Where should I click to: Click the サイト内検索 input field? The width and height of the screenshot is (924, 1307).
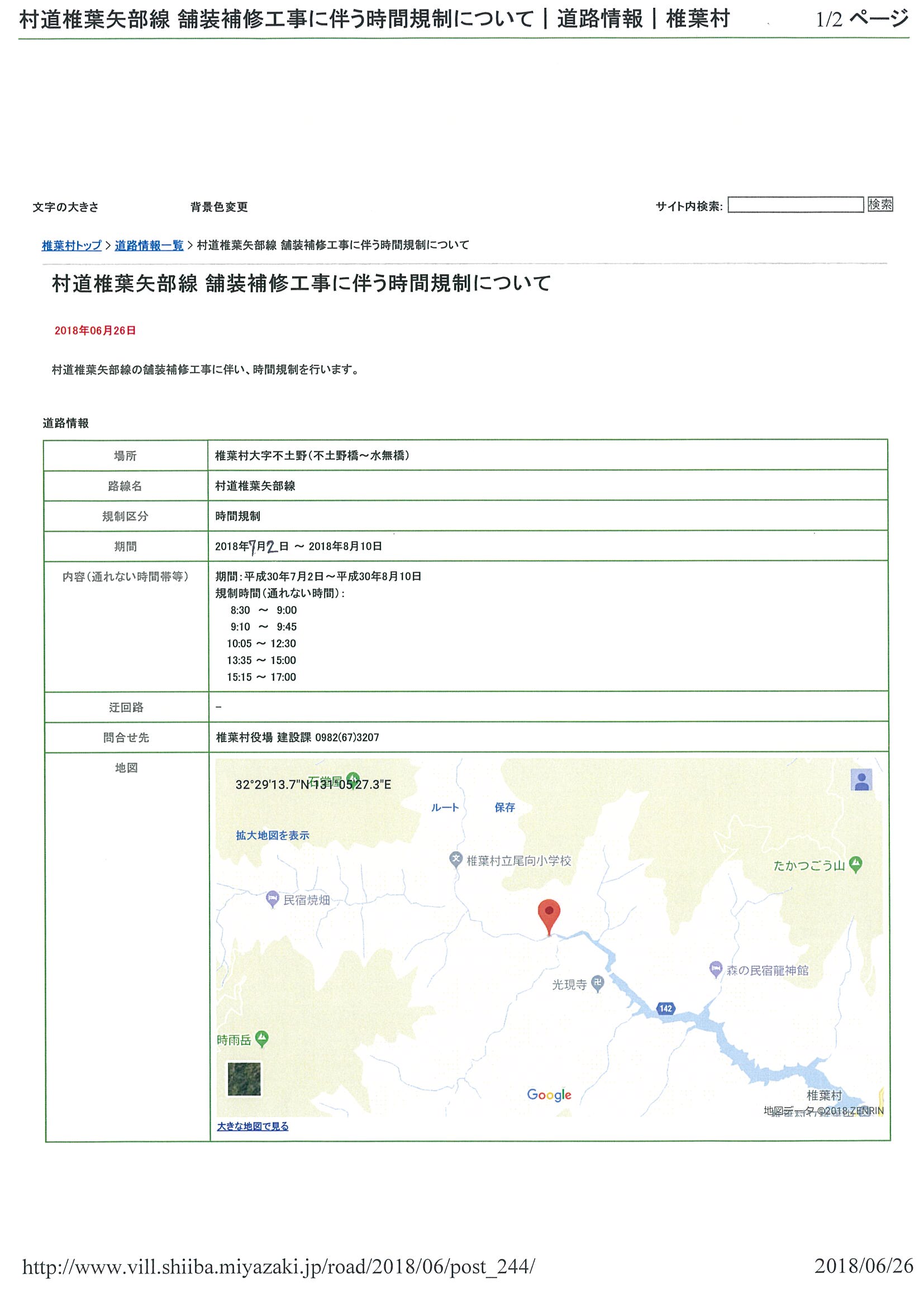(796, 205)
